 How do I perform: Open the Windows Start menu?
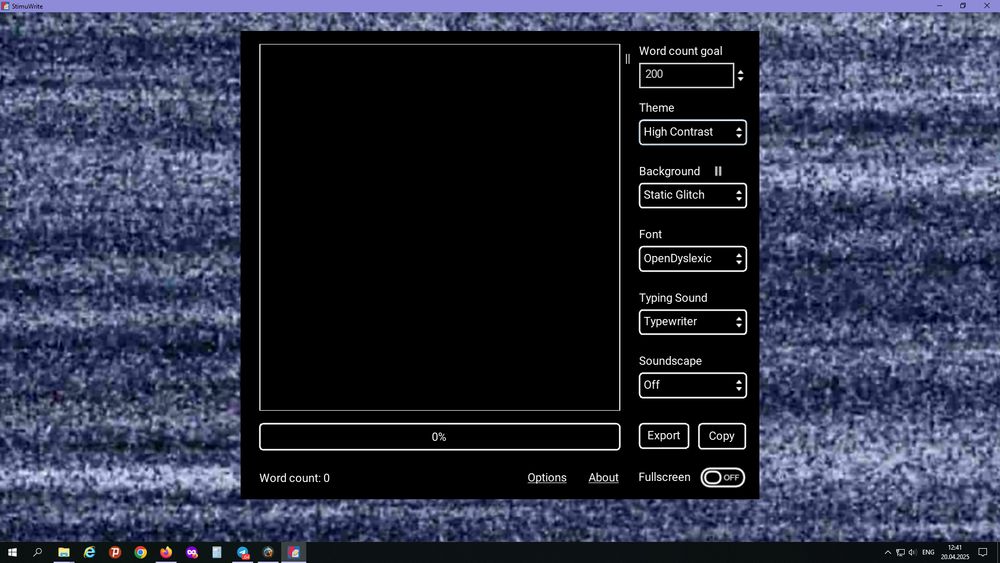pos(12,552)
